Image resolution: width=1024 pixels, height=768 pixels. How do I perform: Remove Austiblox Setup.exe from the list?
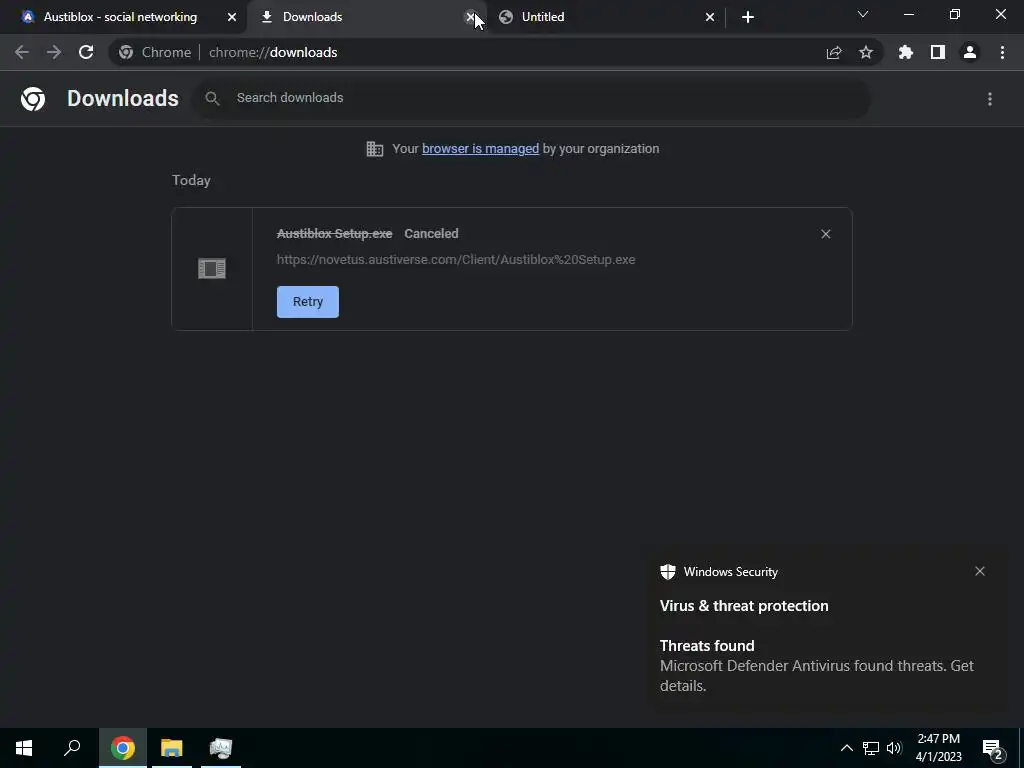click(x=825, y=234)
